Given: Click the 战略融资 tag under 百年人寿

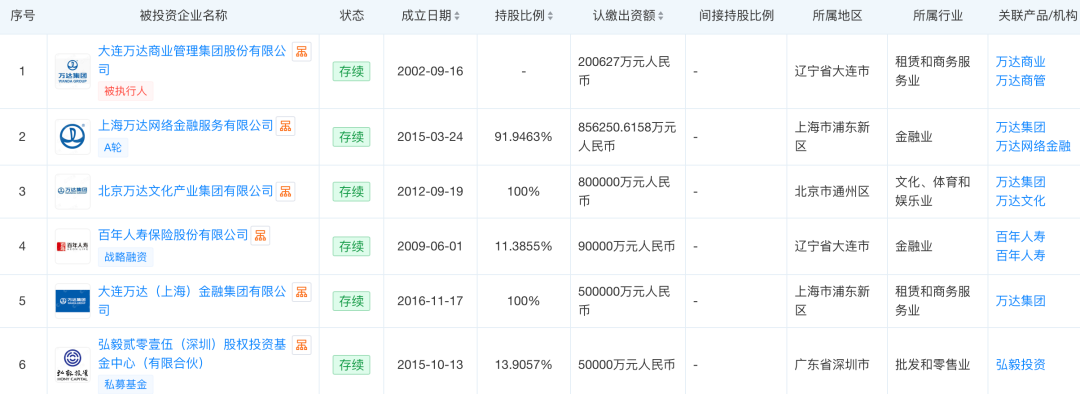Looking at the screenshot, I should tap(125, 257).
